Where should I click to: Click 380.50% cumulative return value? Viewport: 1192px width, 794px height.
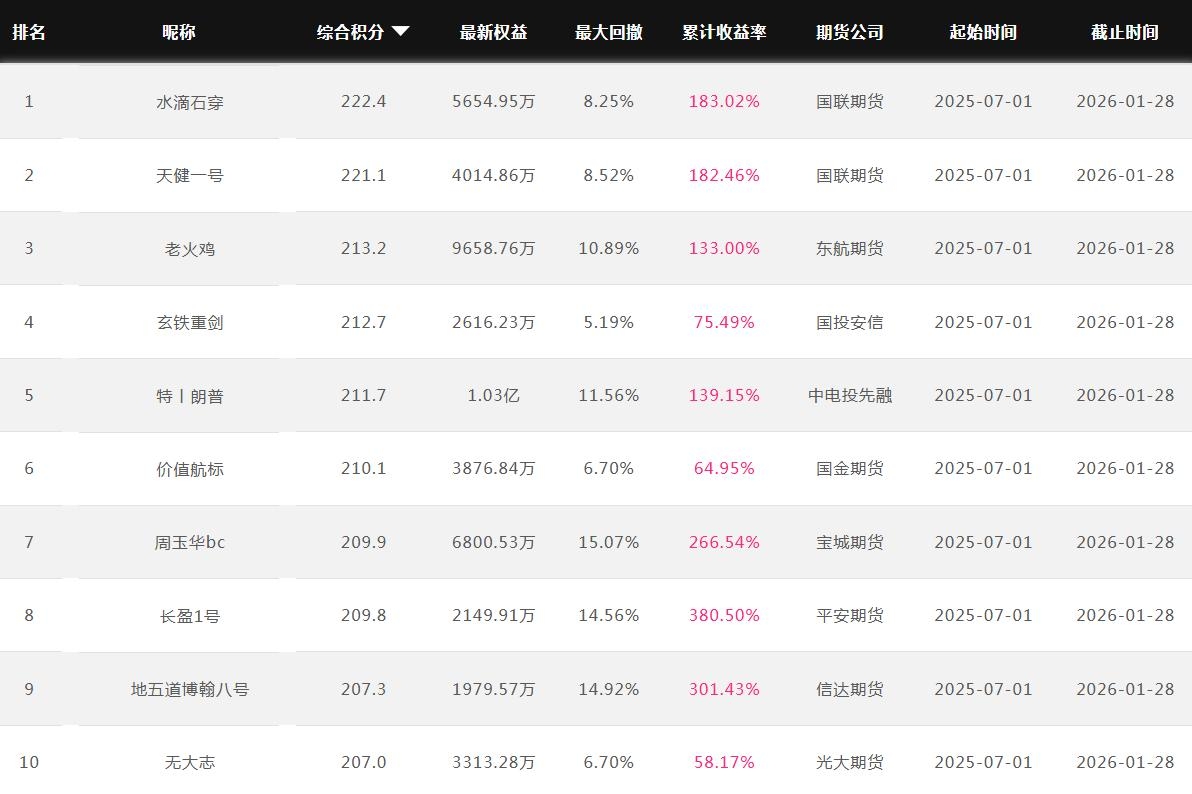click(x=724, y=616)
